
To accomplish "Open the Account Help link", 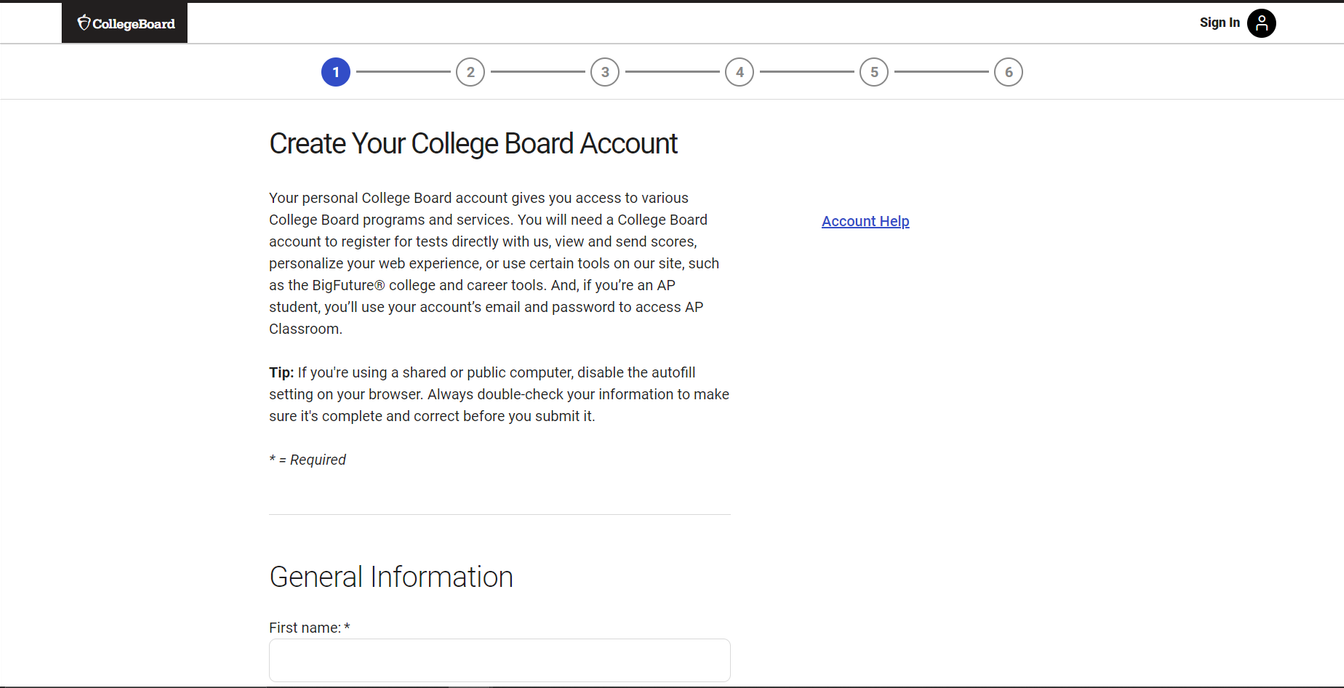I will [865, 221].
